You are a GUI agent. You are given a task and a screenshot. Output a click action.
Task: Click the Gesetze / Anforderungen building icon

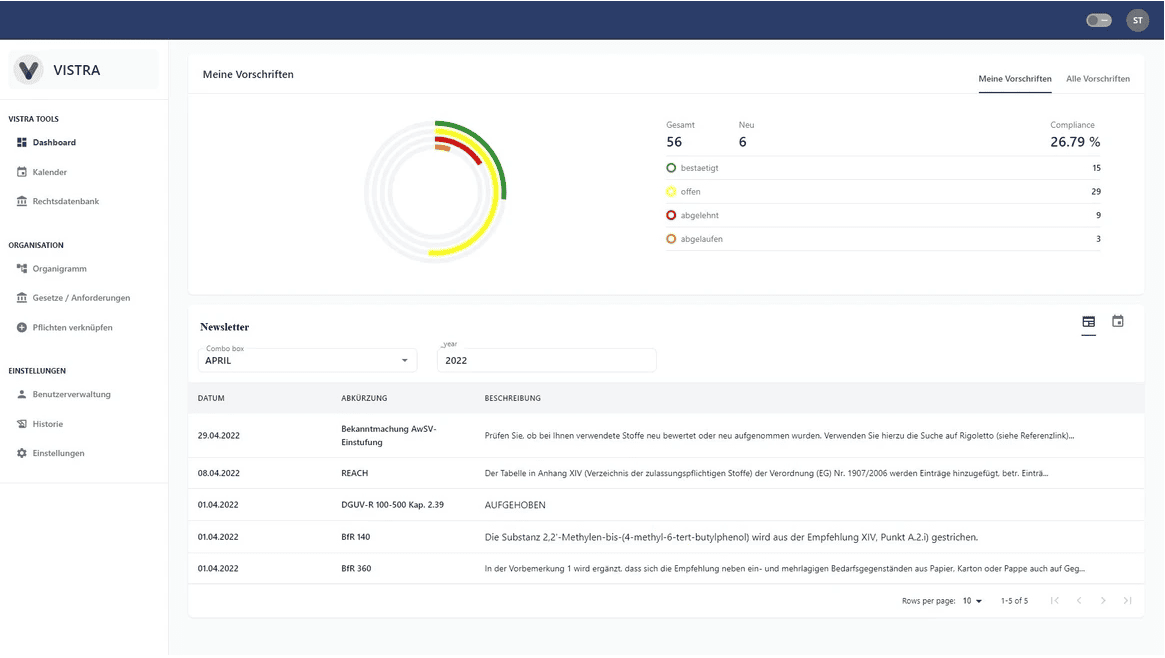(x=22, y=298)
